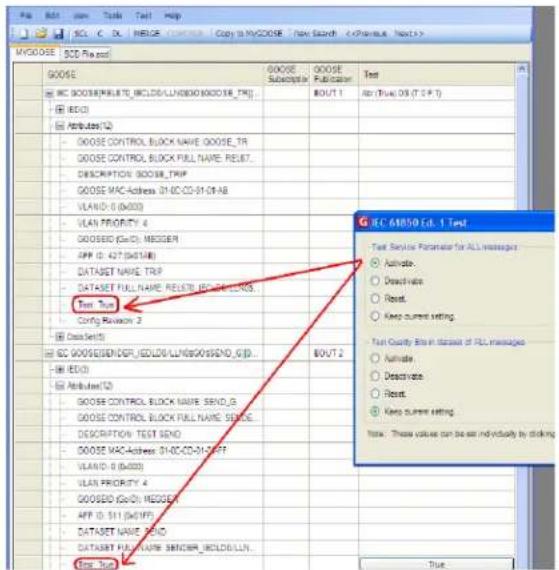Select row DATASET NAME: TRIP
This screenshot has width=559, height=570.
click(120, 272)
